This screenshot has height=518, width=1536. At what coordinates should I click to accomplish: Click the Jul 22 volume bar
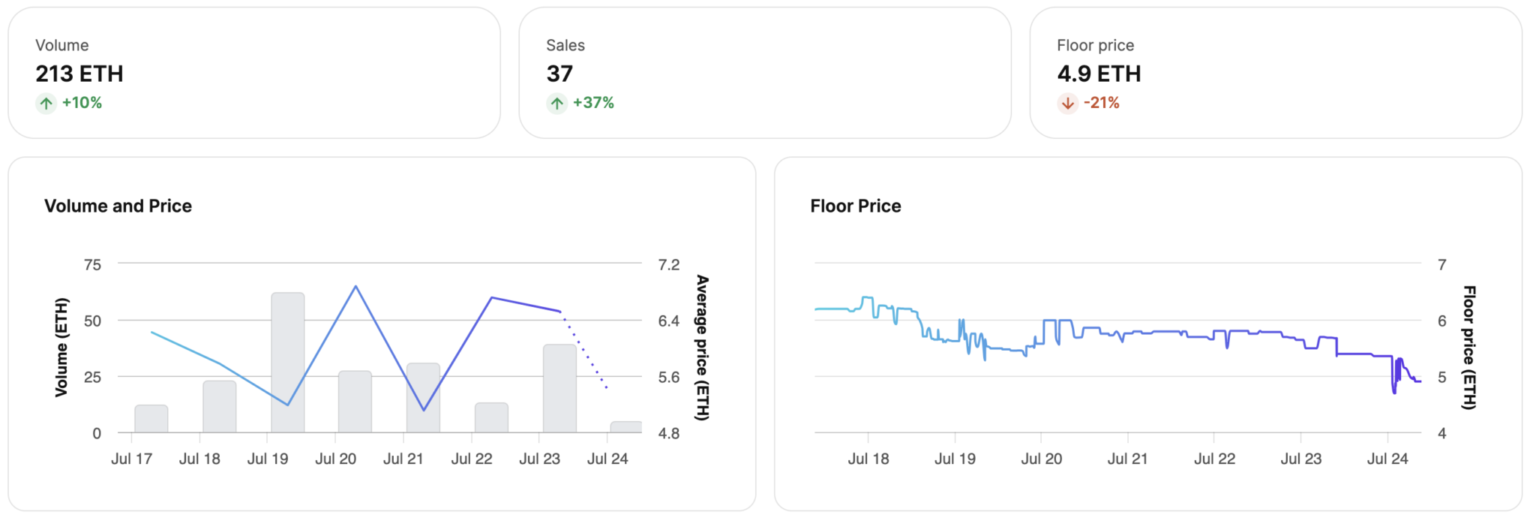[491, 417]
